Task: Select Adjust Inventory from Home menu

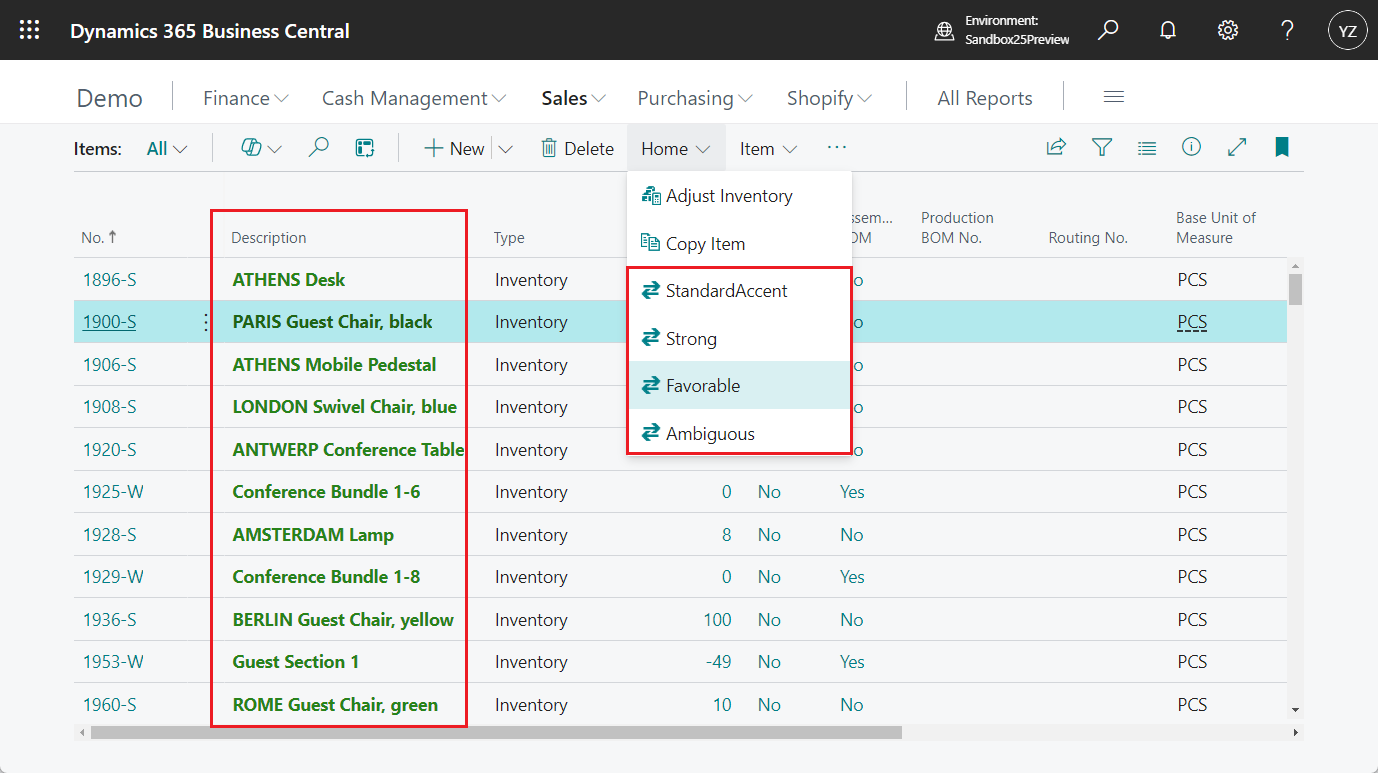Action: point(728,196)
